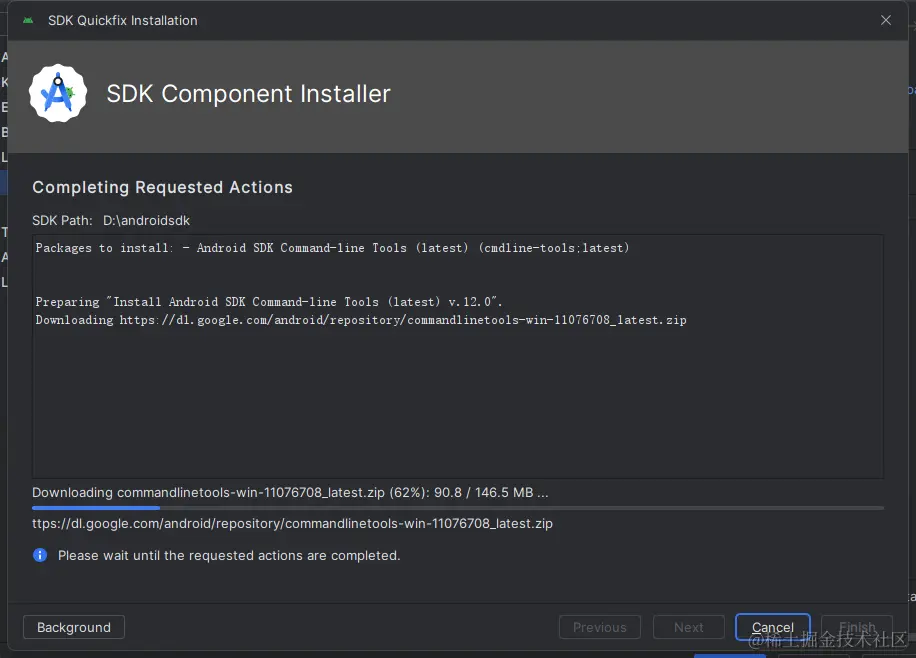Close the SDK Quickfix Installation dialog
The width and height of the screenshot is (916, 658).
(x=886, y=20)
